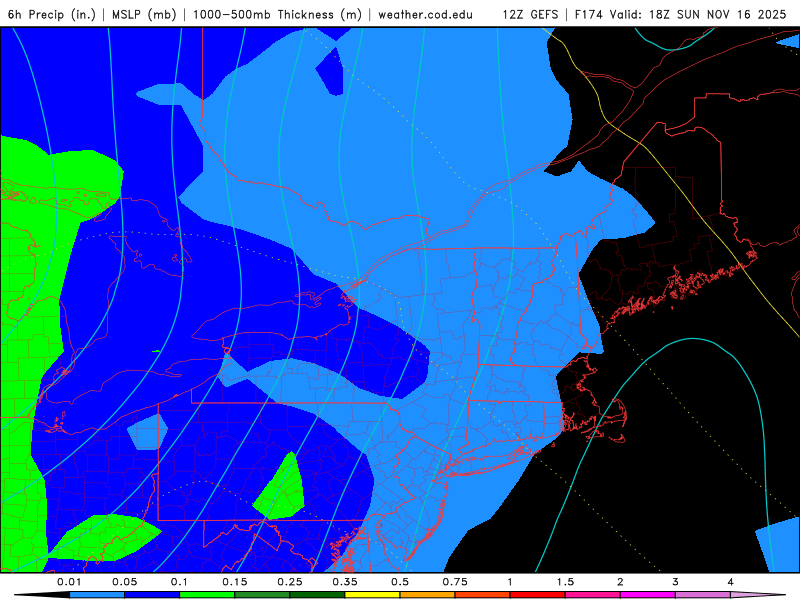Image resolution: width=800 pixels, height=600 pixels.
Task: Click the '0.05' legend value
Action: 124,582
